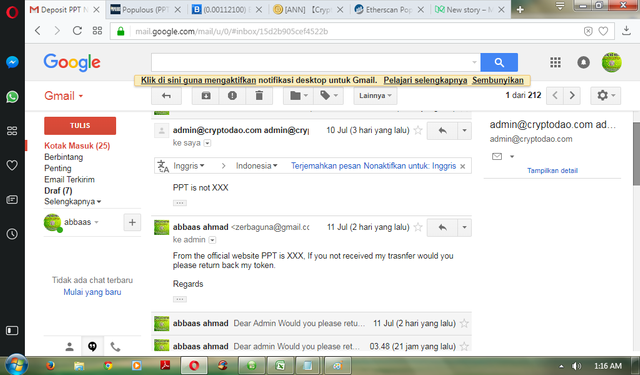Add a new chat contact with plus button
This screenshot has width=640, height=375.
[132, 222]
